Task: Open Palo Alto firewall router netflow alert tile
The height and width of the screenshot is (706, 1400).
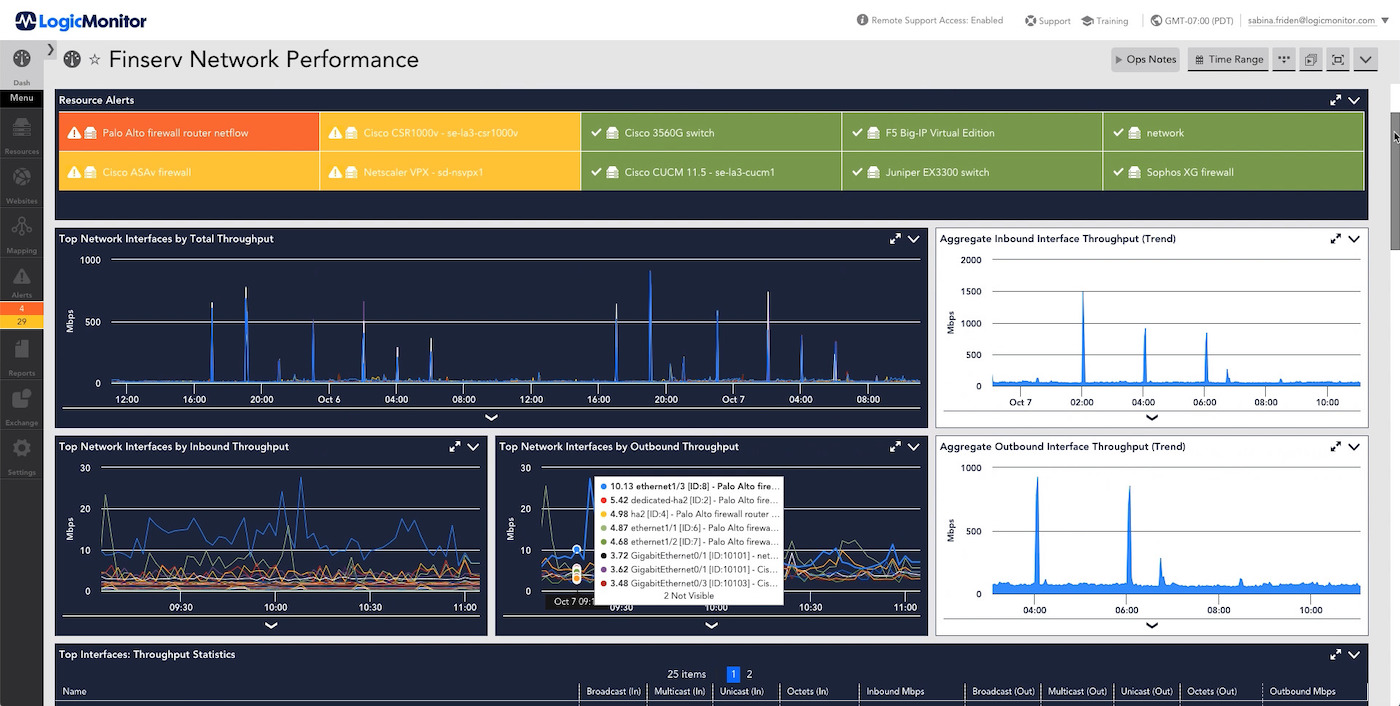Action: [x=189, y=132]
